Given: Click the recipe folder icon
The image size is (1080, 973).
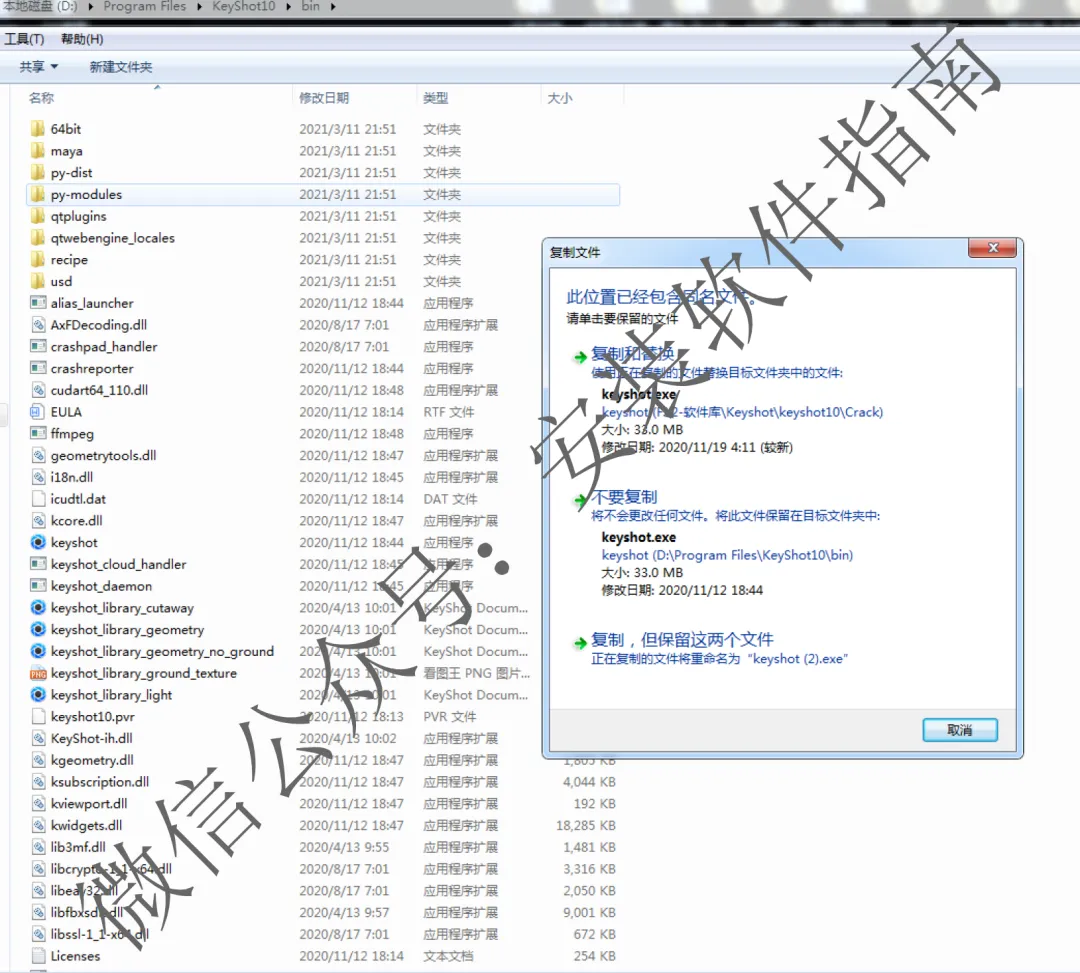Looking at the screenshot, I should 38,260.
